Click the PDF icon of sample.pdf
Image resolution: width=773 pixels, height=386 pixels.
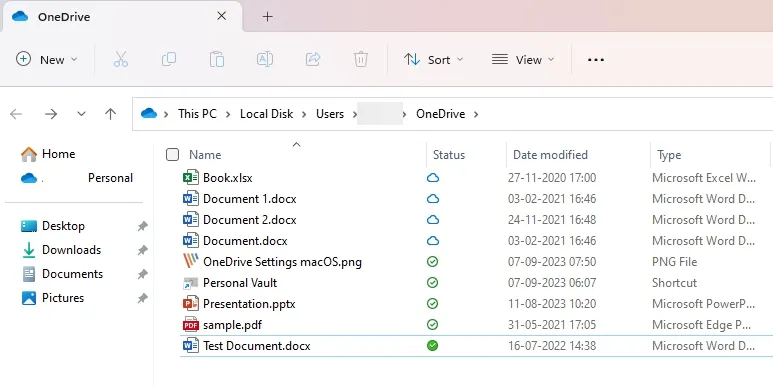[191, 325]
